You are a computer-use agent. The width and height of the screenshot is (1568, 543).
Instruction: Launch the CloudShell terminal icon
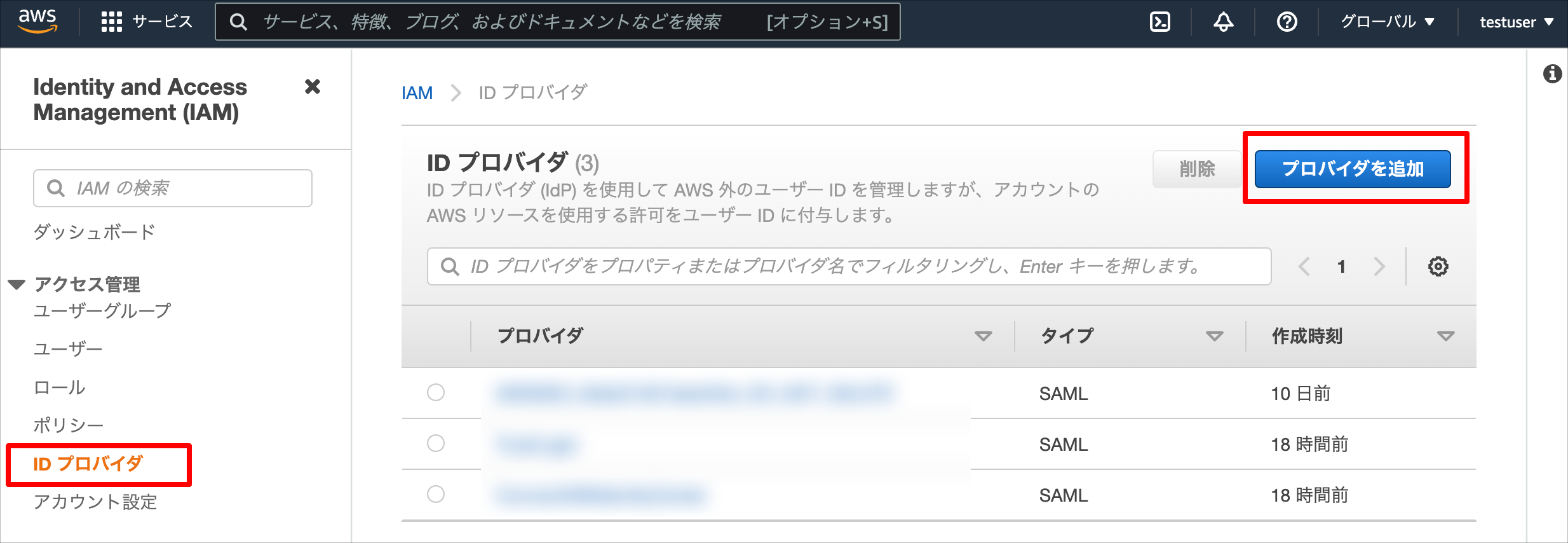pyautogui.click(x=1160, y=22)
